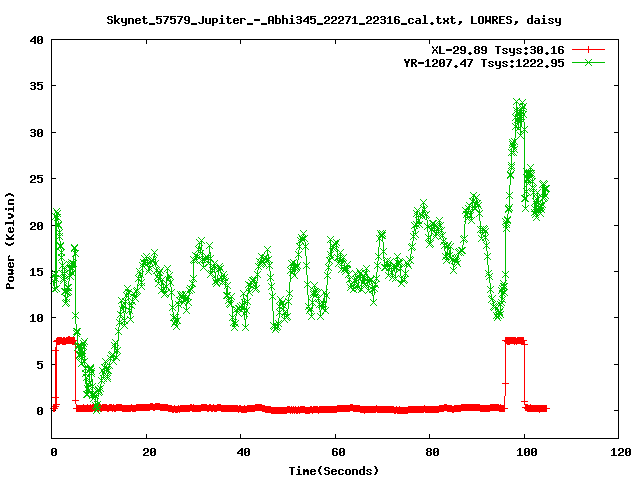Click the 100 tick label on x-axis
This screenshot has height=480, width=640.
point(524,452)
